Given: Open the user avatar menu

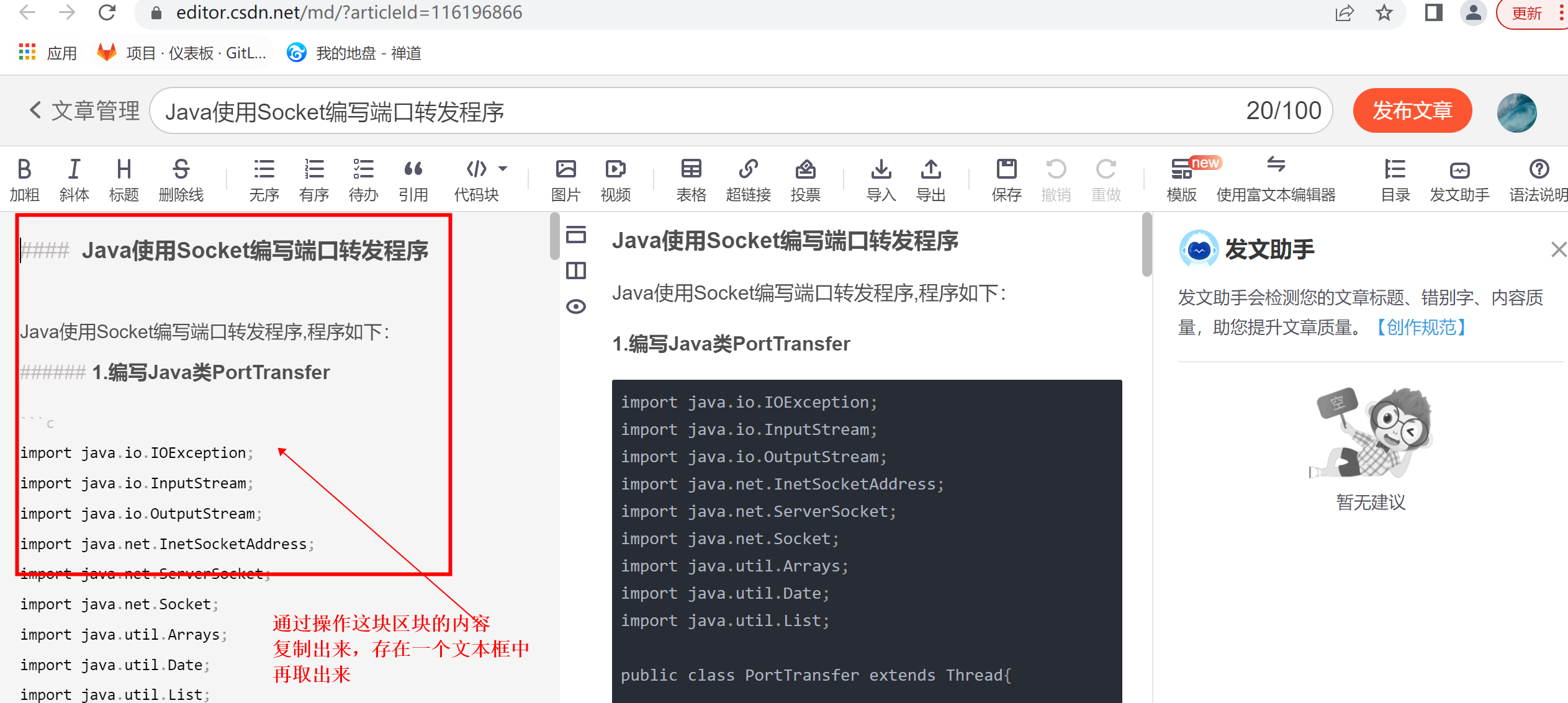Looking at the screenshot, I should point(1516,112).
